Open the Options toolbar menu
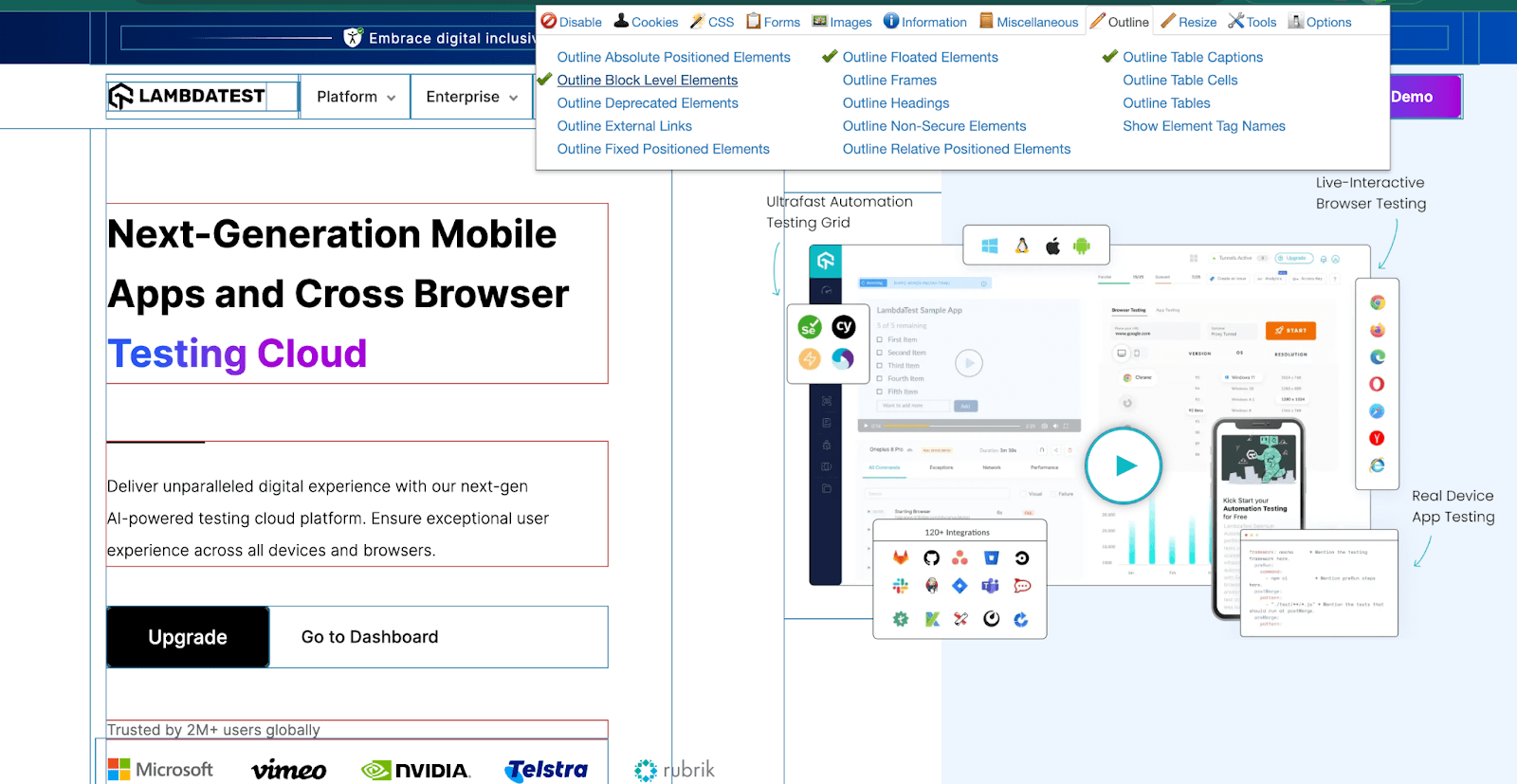The image size is (1517, 784). pos(1320,22)
